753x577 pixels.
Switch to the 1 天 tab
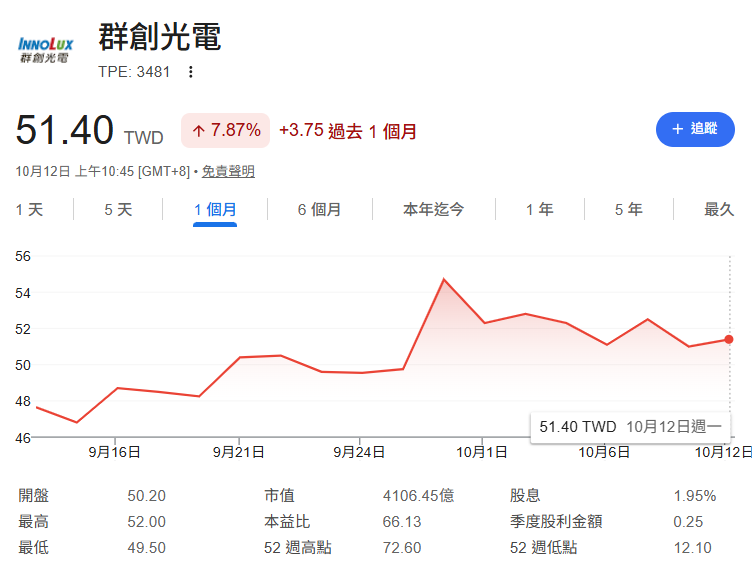click(x=29, y=210)
